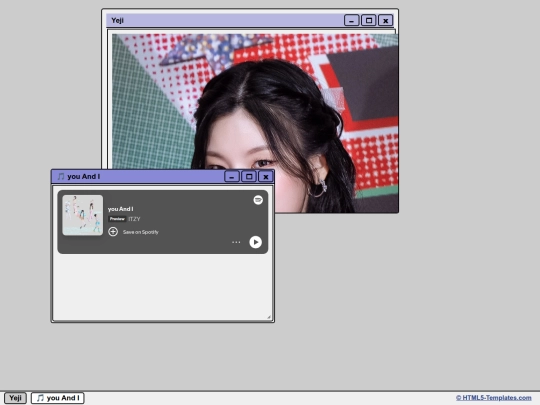
Task: Minimize the Yeji window
Action: click(352, 21)
